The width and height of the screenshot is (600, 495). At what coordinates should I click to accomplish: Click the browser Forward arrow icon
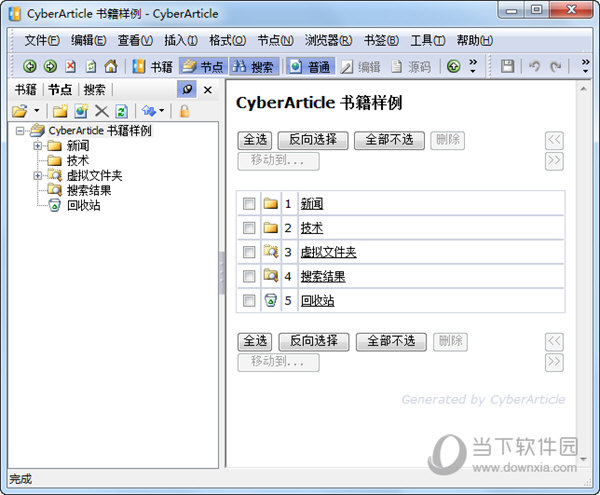pyautogui.click(x=50, y=67)
